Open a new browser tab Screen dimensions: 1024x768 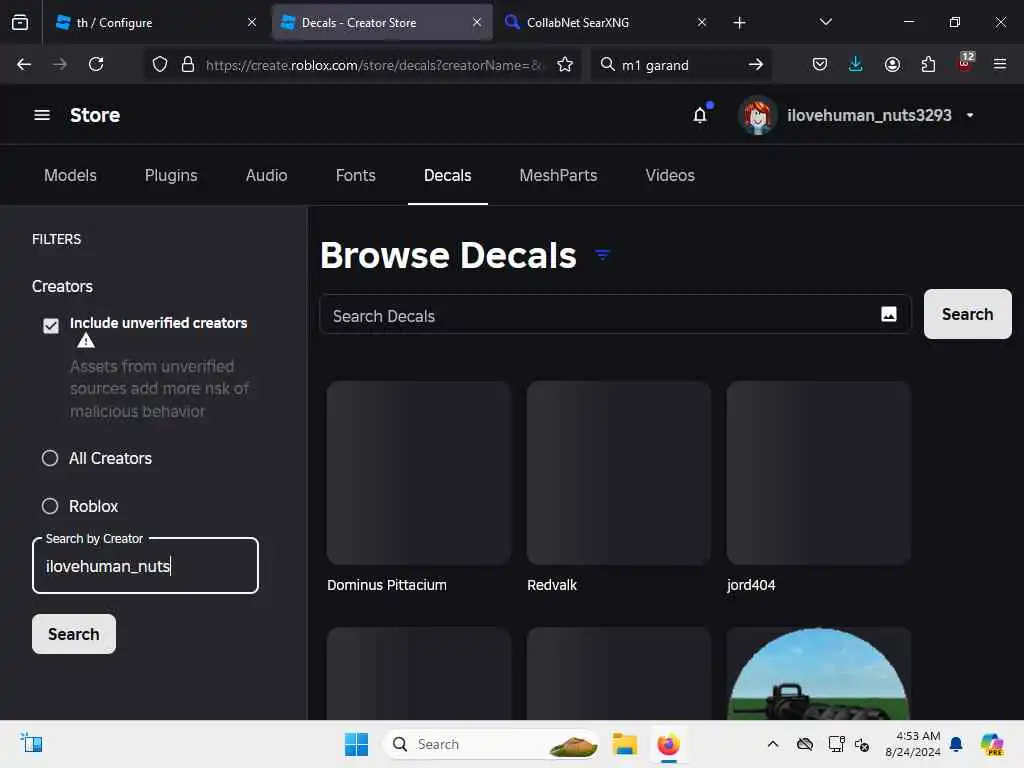(739, 23)
